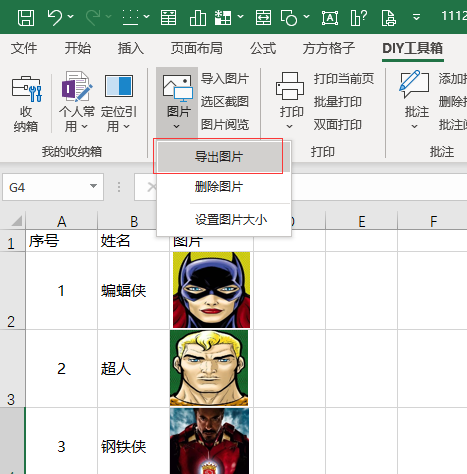Click the column chart icon in top toolbar
467x474 pixels.
click(x=198, y=17)
